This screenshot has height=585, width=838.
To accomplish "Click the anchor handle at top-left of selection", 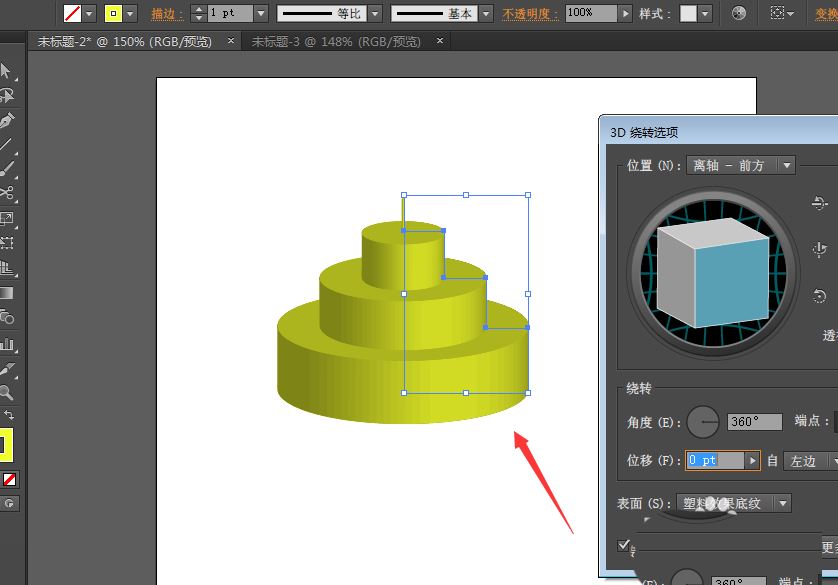I will tap(404, 195).
